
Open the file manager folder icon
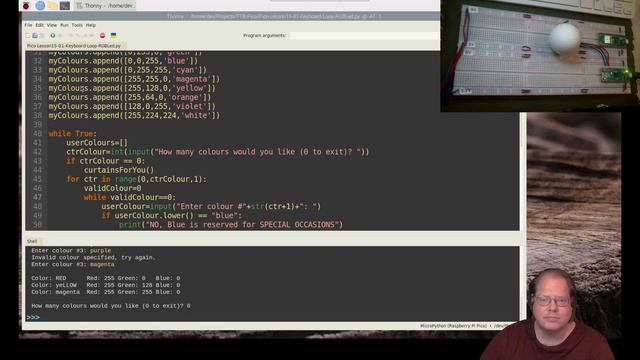click(x=52, y=5)
